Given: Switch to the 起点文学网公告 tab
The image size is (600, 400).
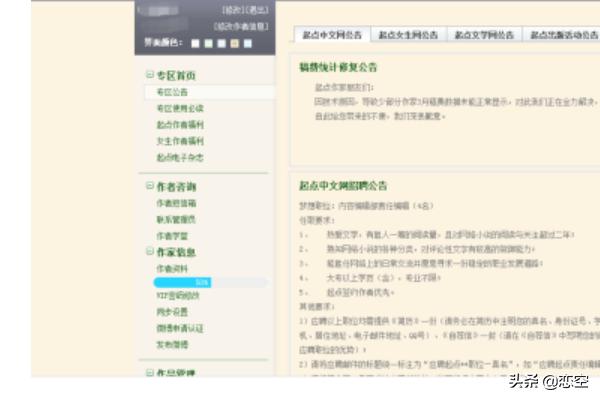Looking at the screenshot, I should [x=484, y=35].
